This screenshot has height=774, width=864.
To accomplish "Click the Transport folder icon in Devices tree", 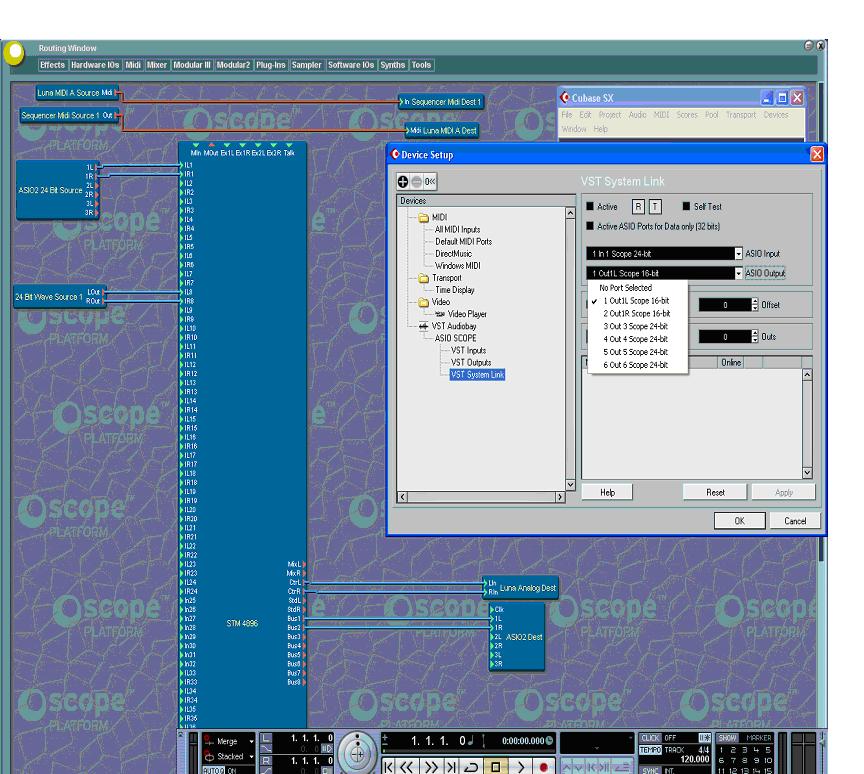I will (x=423, y=278).
